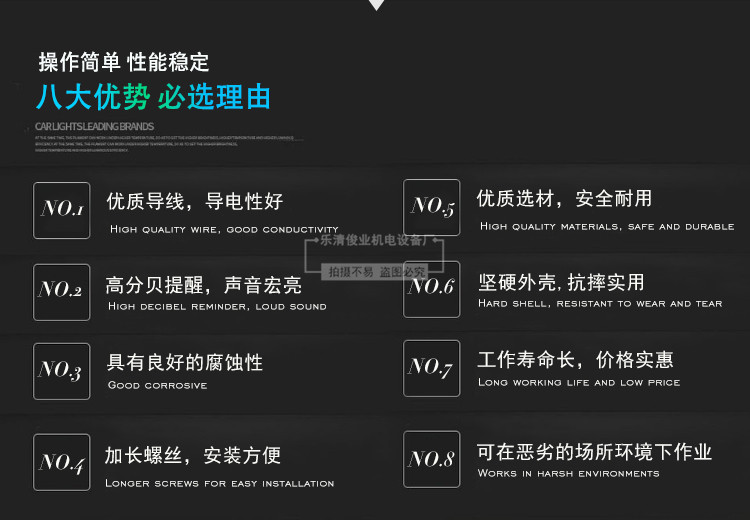This screenshot has width=750, height=520.
Task: Click 'Long working life and low price'
Action: tap(579, 382)
